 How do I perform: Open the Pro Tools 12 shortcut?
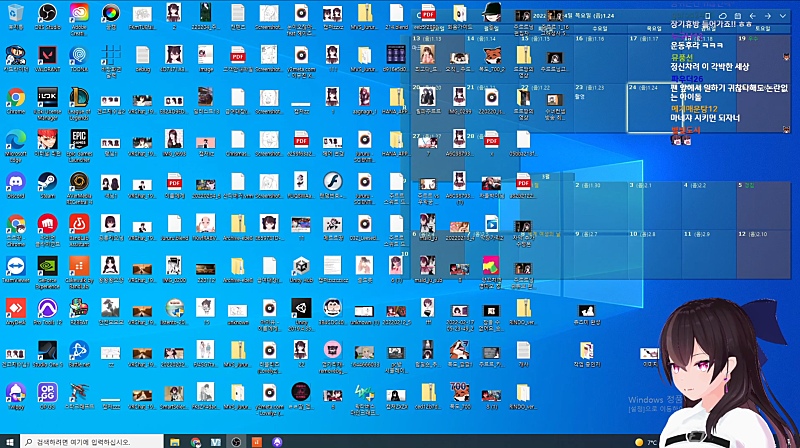click(x=47, y=312)
